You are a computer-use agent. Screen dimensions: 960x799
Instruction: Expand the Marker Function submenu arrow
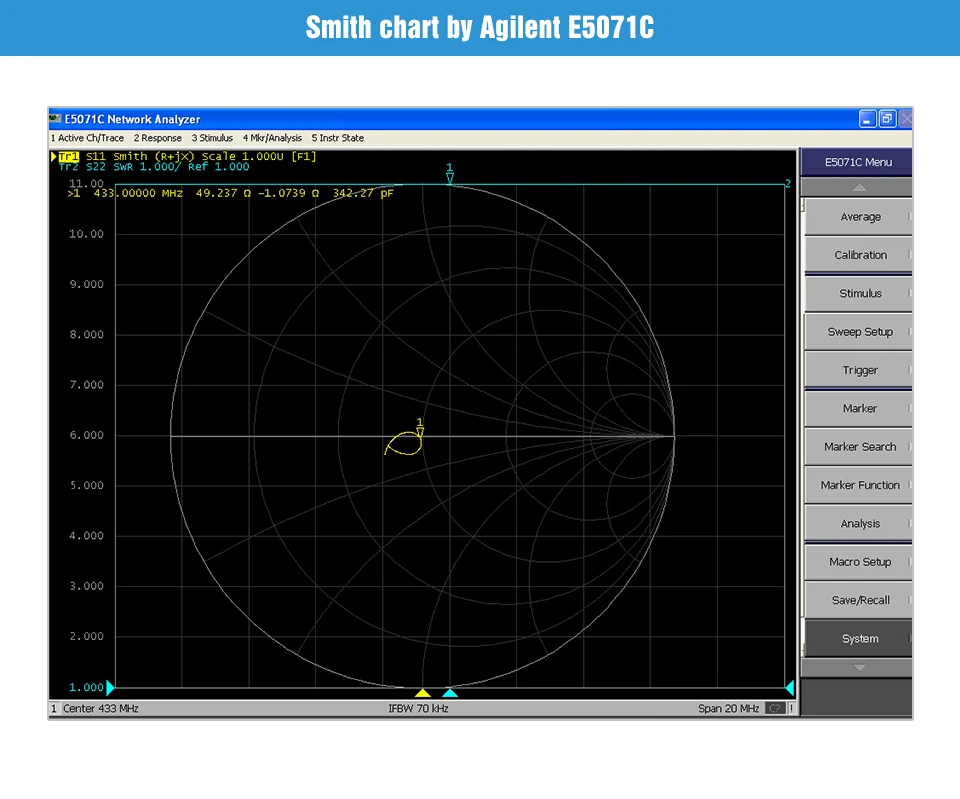[x=911, y=485]
